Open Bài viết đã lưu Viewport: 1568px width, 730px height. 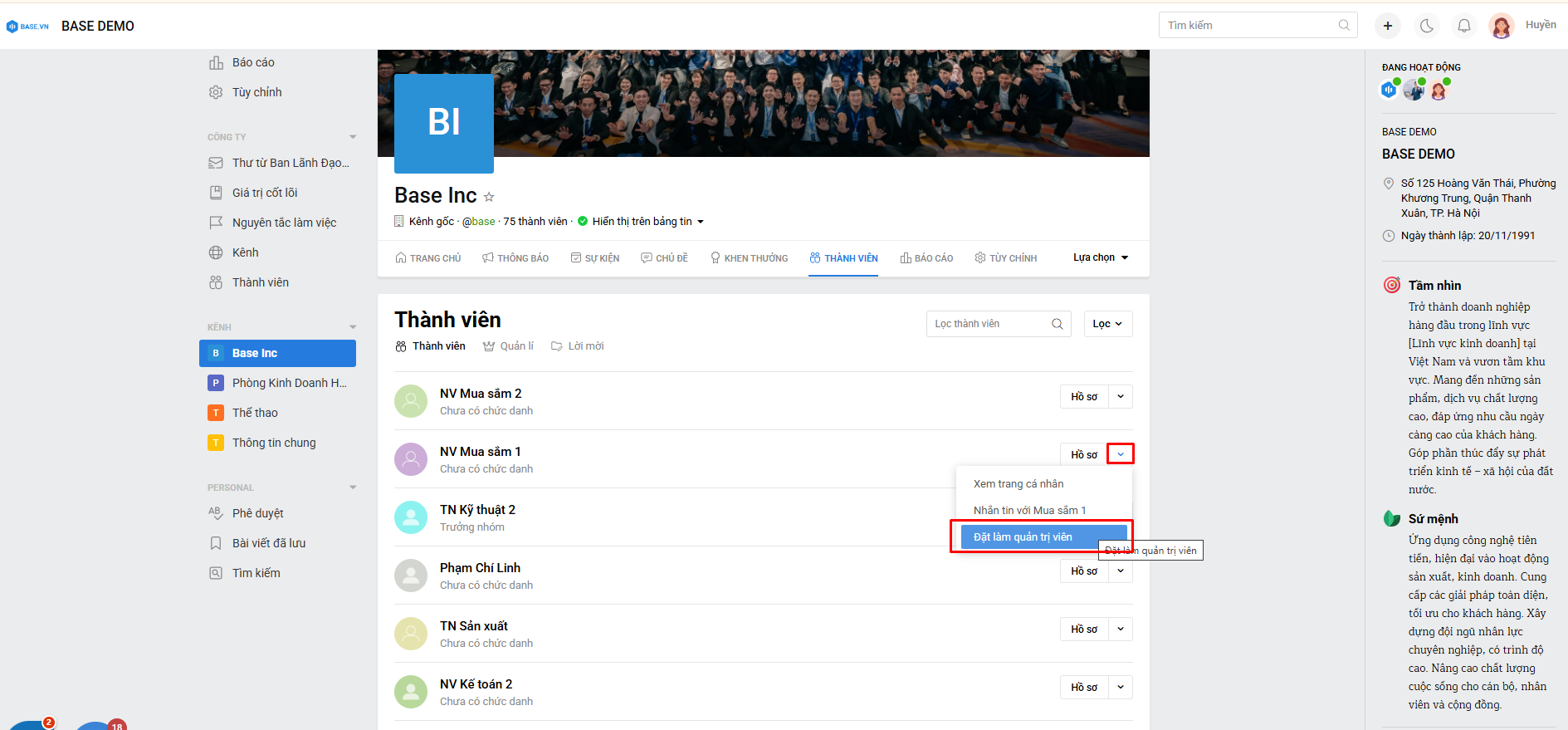[x=268, y=543]
